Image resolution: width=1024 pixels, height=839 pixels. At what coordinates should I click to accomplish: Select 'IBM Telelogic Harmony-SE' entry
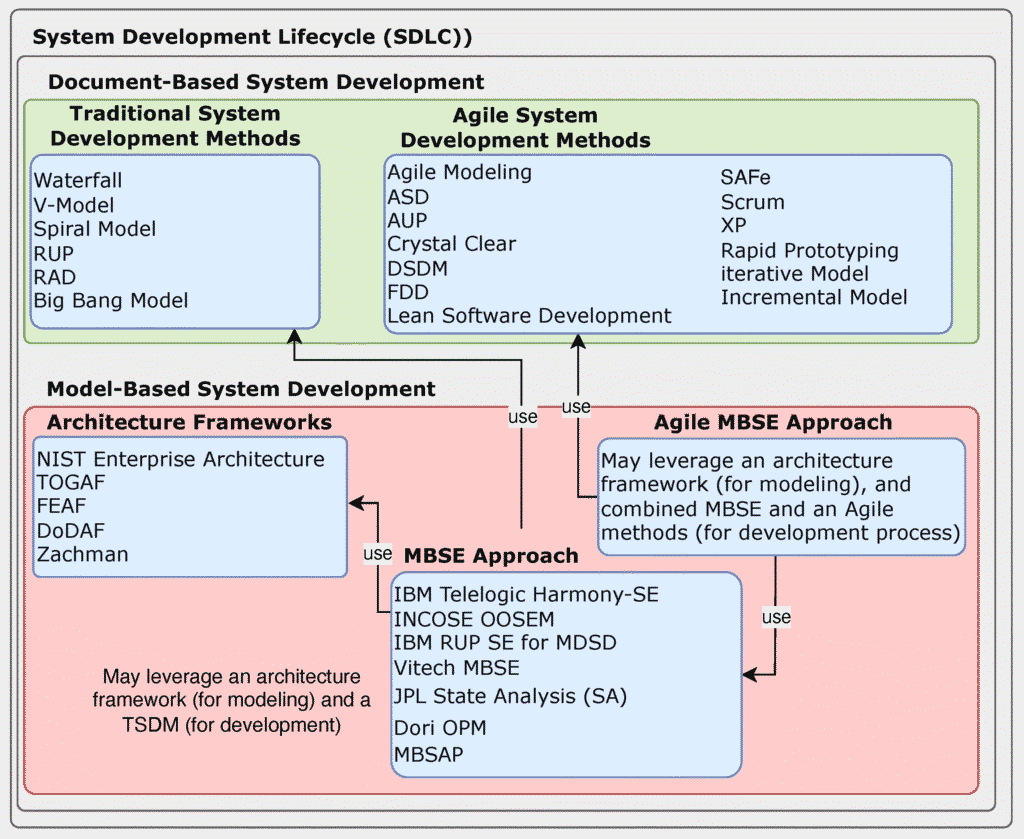click(x=526, y=595)
